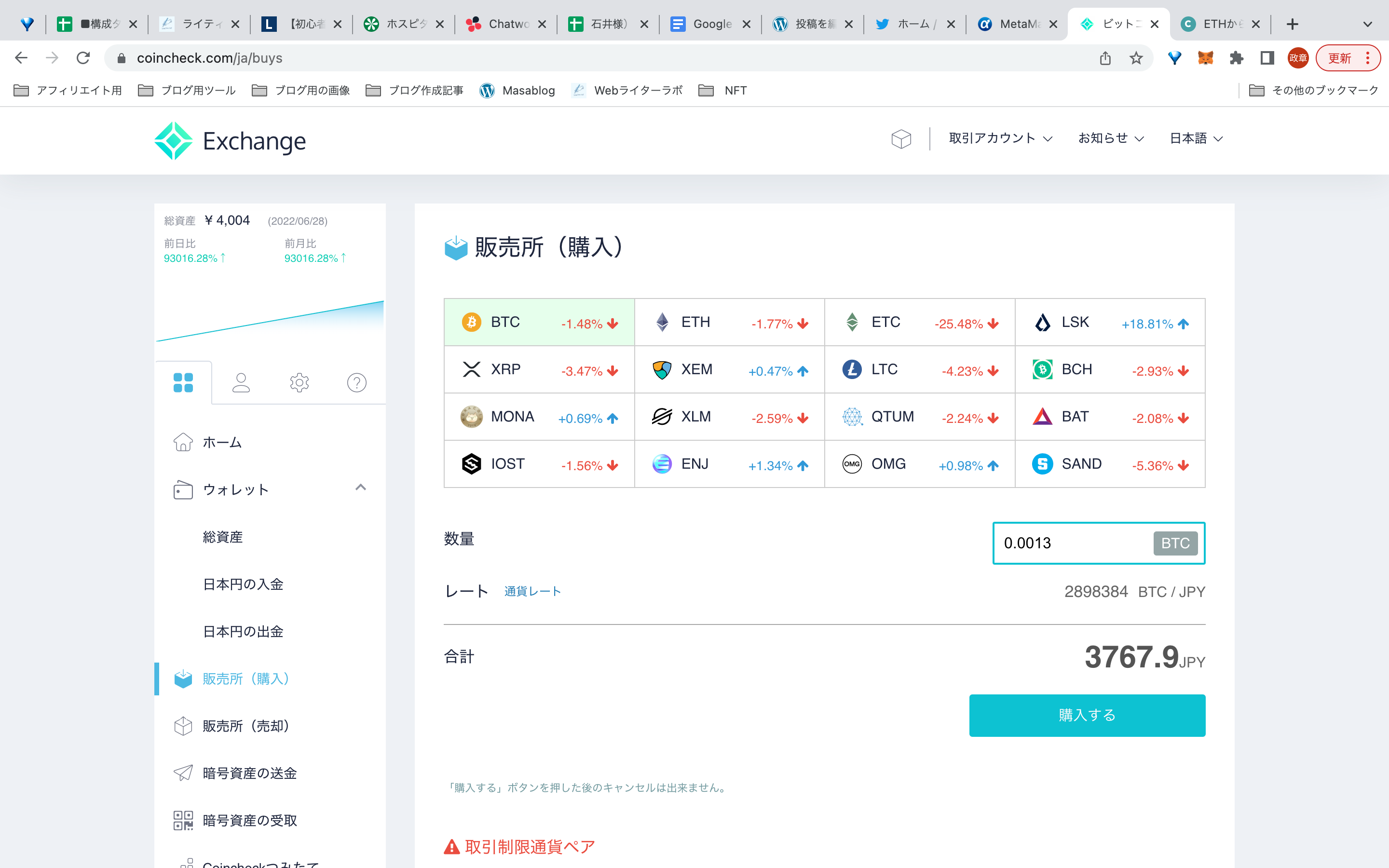
Task: Open the 日本語 language dropdown
Action: 1196,138
